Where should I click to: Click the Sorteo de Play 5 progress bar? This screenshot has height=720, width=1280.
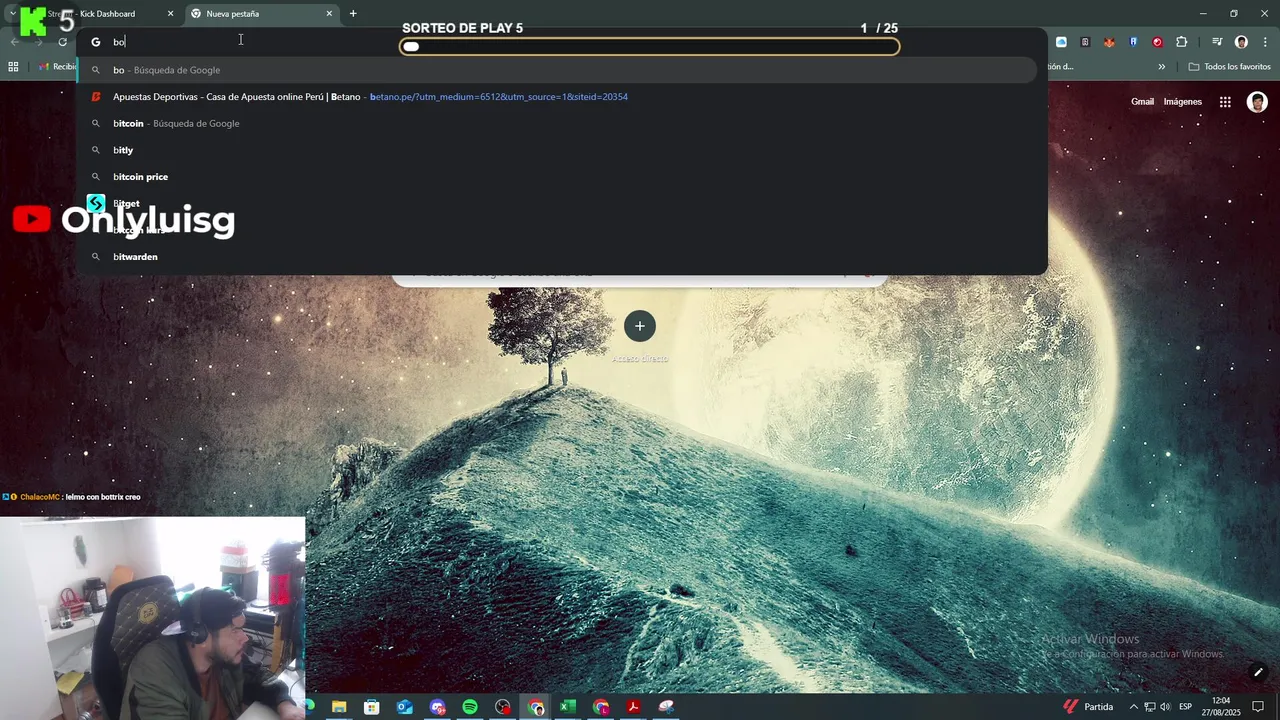[x=649, y=46]
